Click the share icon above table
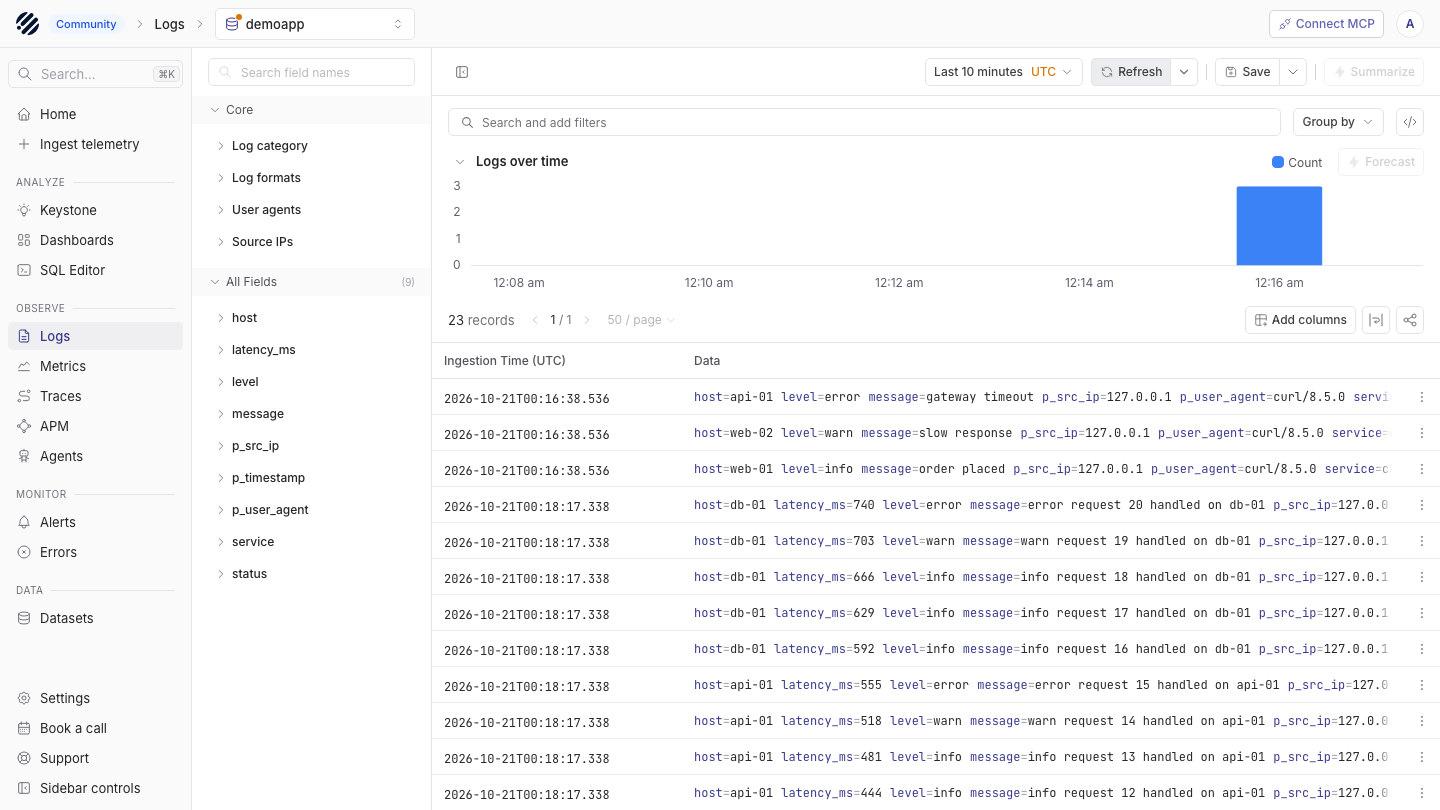Screen dimensions: 1440x810 point(1410,320)
